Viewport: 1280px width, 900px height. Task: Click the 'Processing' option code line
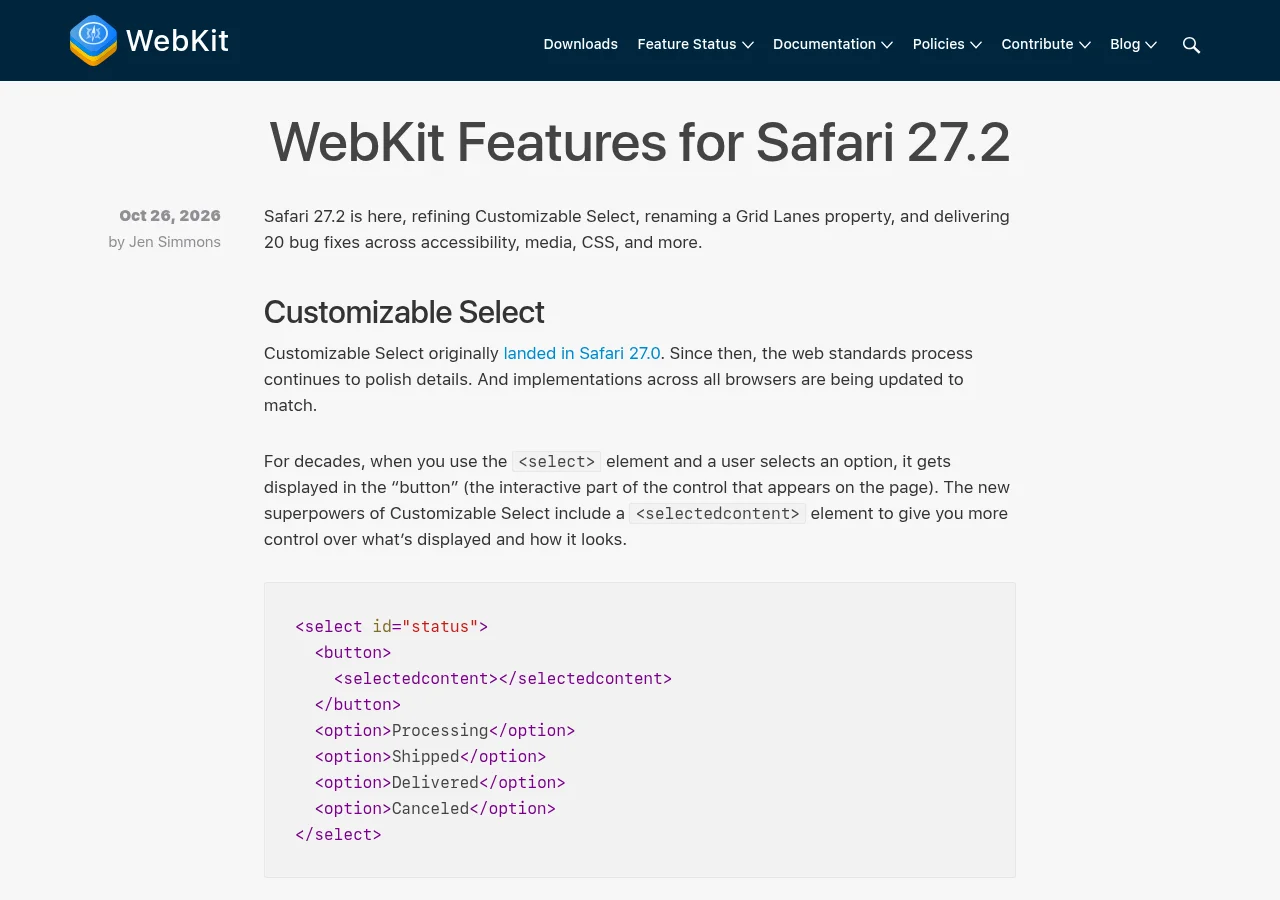click(445, 731)
